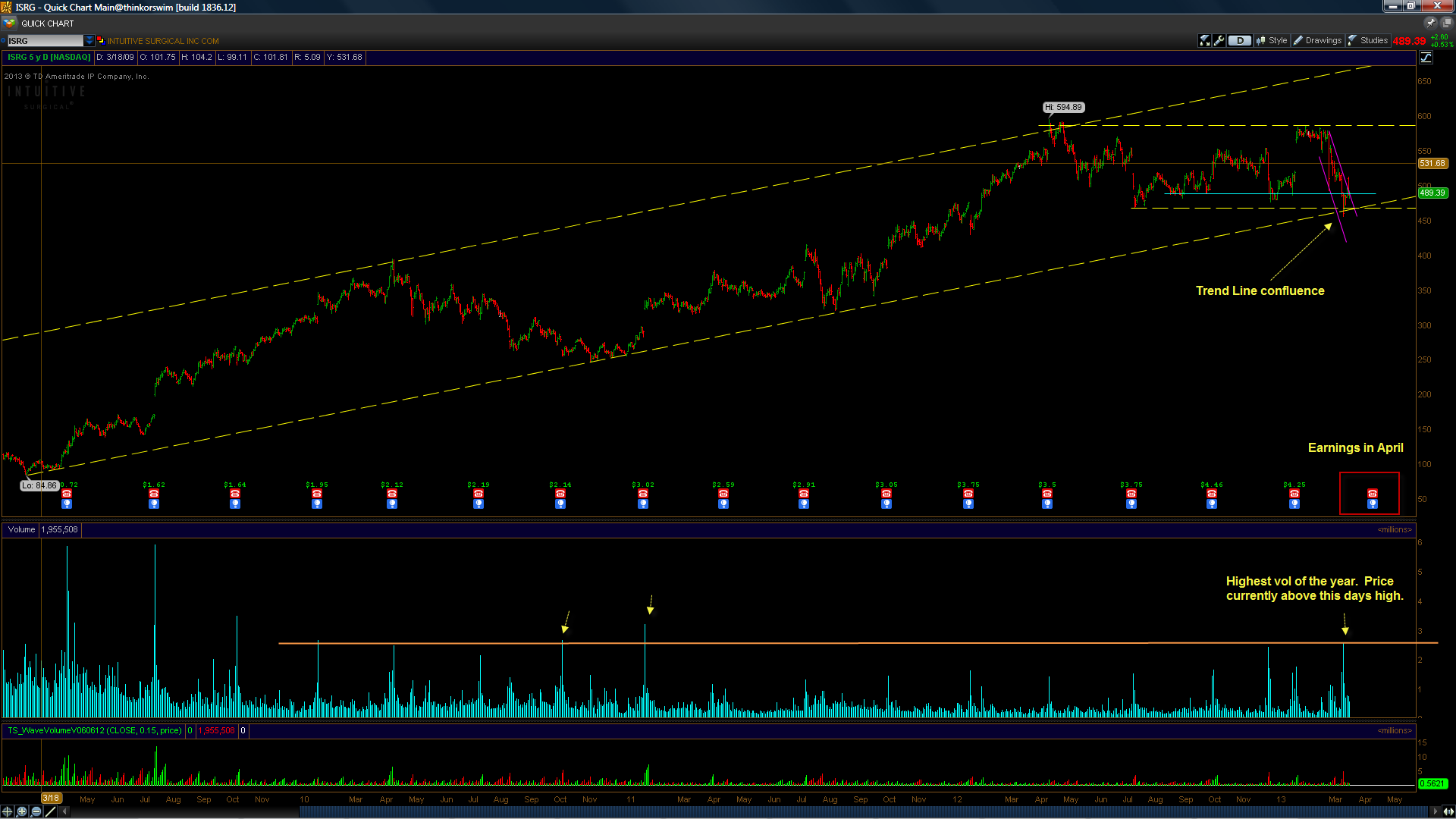This screenshot has width=1456, height=819.
Task: Click the Lo: 84.86 price bubble
Action: click(x=39, y=485)
